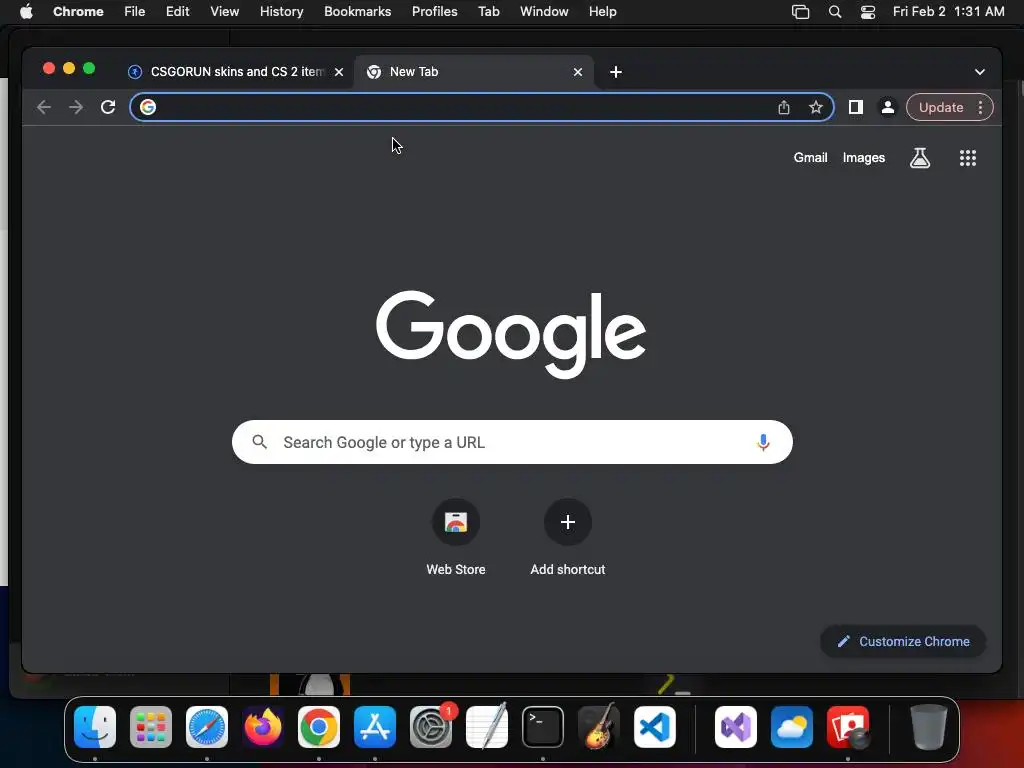The height and width of the screenshot is (768, 1024).
Task: Open Customize Chrome panel
Action: point(903,641)
